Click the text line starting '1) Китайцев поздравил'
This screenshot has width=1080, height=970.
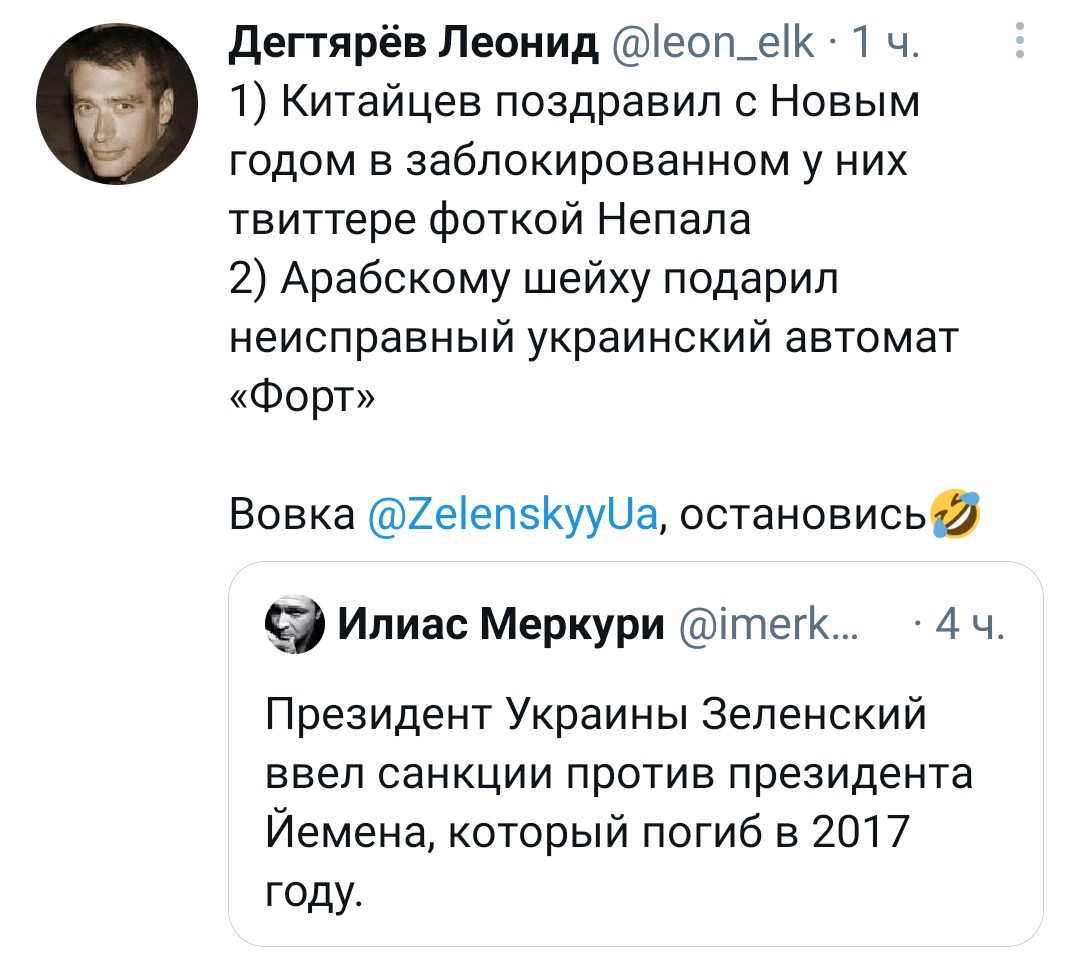tap(574, 103)
